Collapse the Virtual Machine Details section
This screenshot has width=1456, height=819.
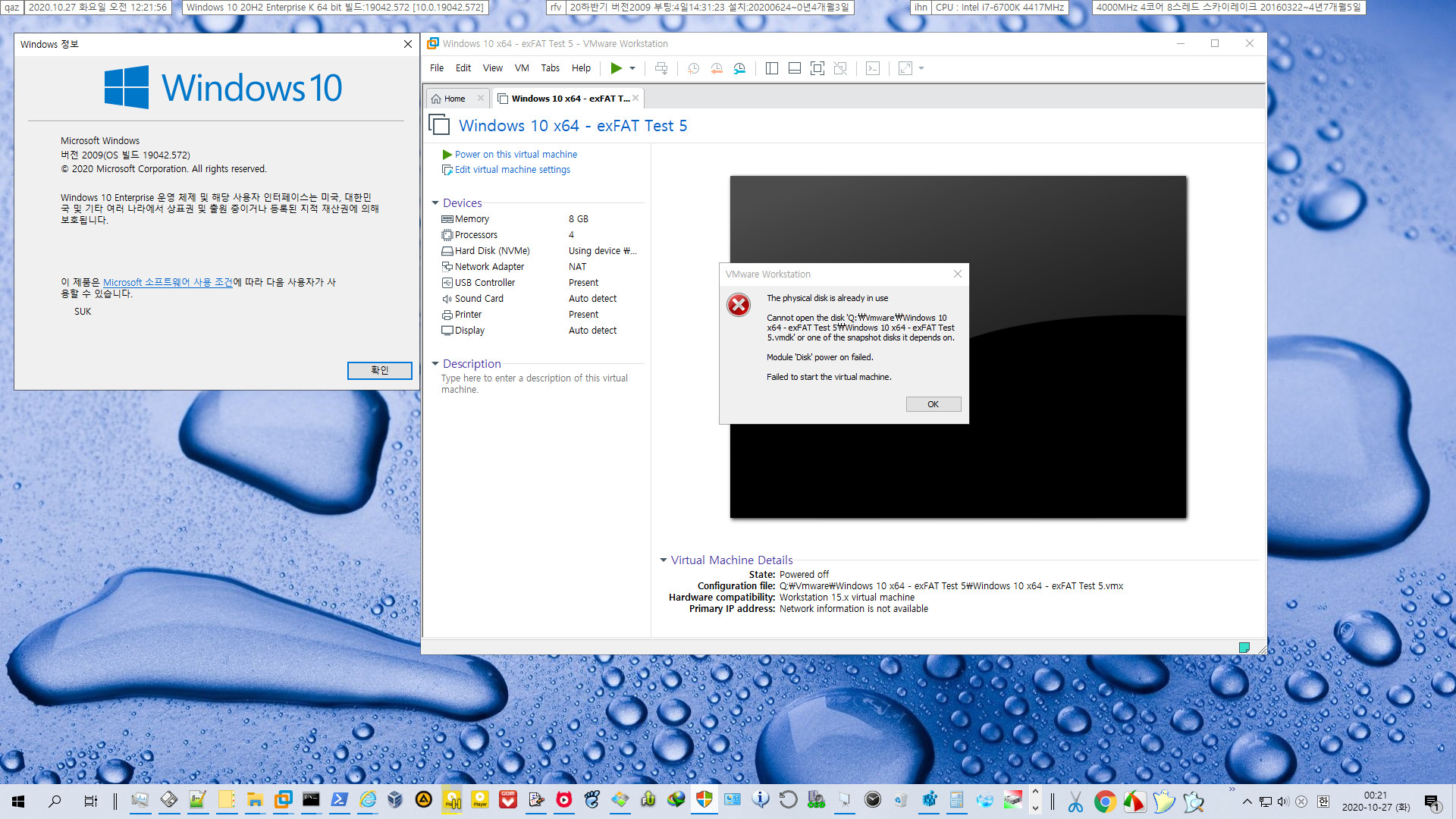pos(664,560)
